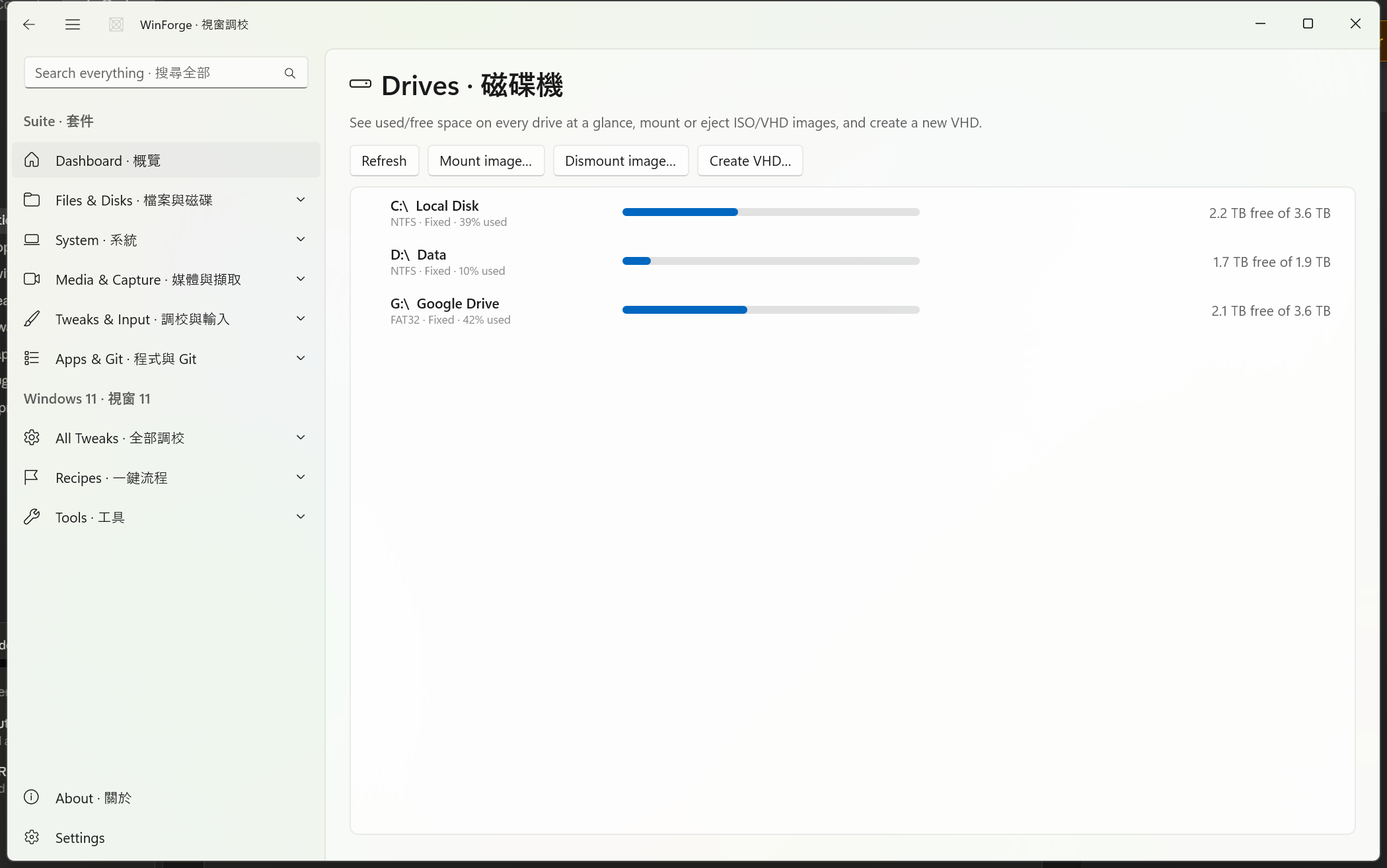1387x868 pixels.
Task: Click the D:\ Data usage bar
Action: 770,261
